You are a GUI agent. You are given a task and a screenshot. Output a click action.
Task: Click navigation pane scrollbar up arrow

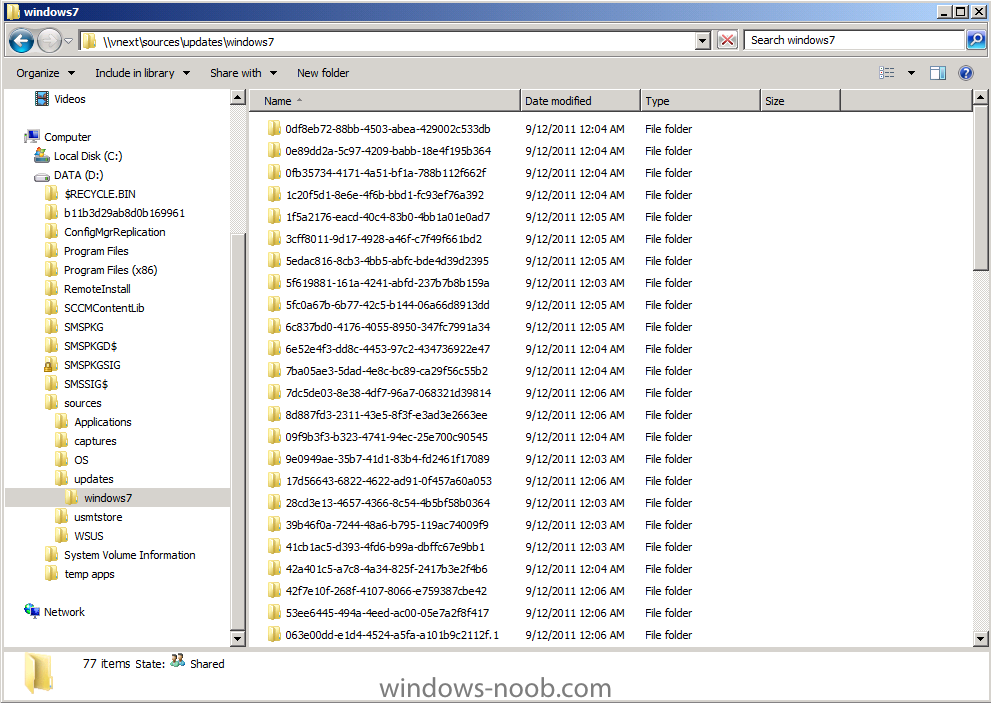click(x=237, y=97)
